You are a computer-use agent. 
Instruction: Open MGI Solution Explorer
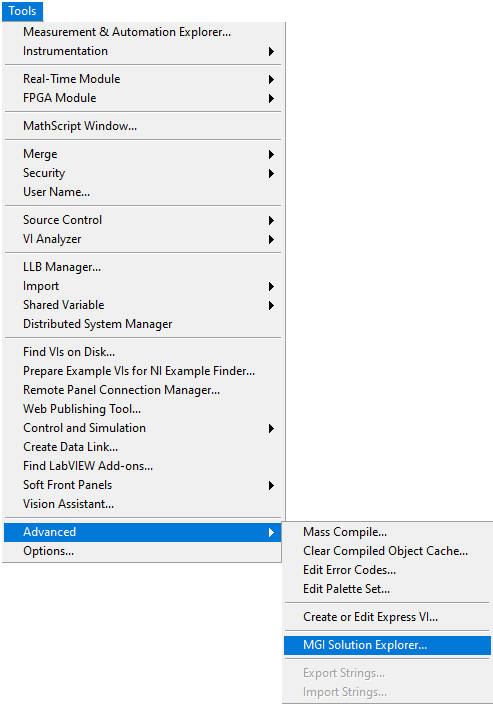click(387, 645)
